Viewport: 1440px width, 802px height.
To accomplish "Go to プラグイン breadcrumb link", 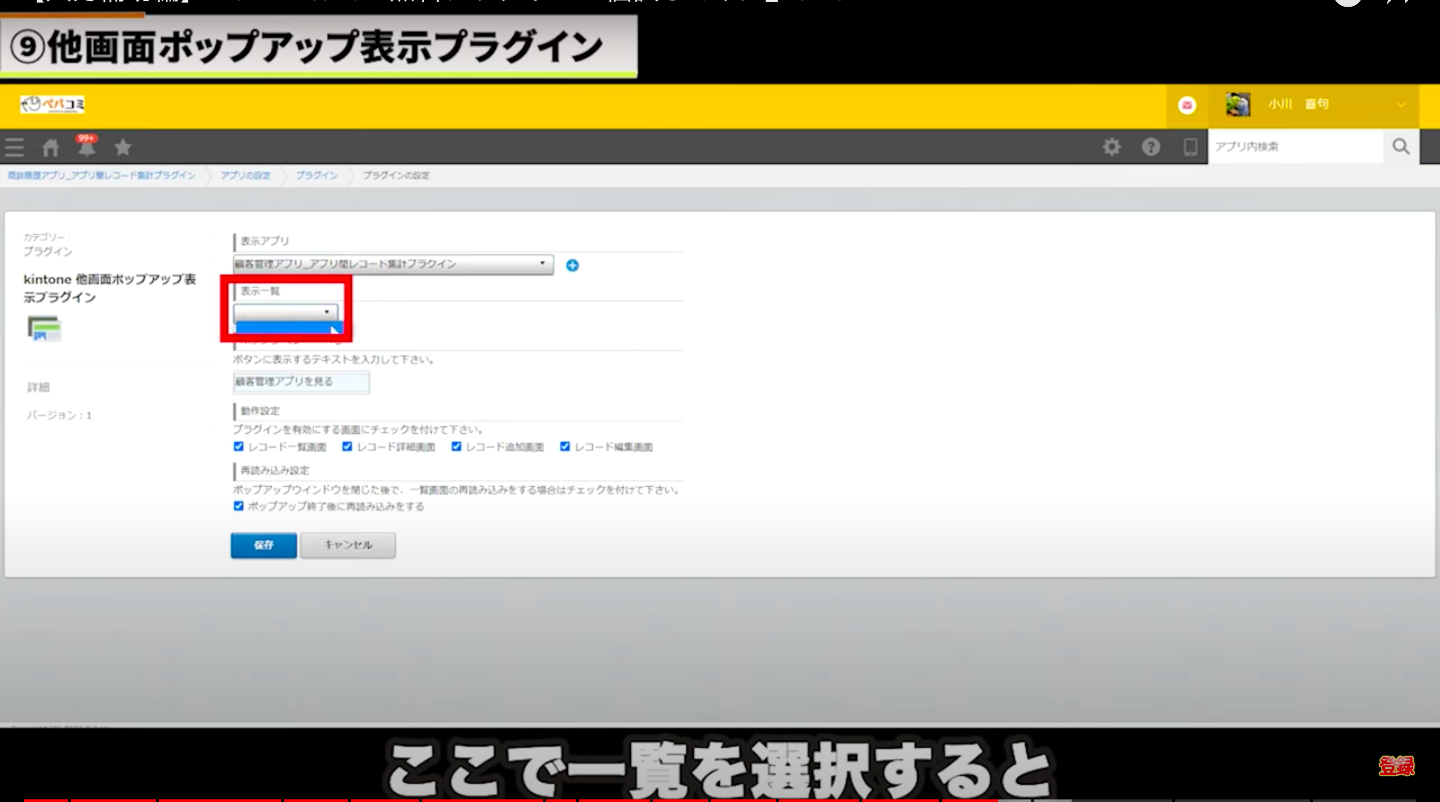I will click(316, 176).
